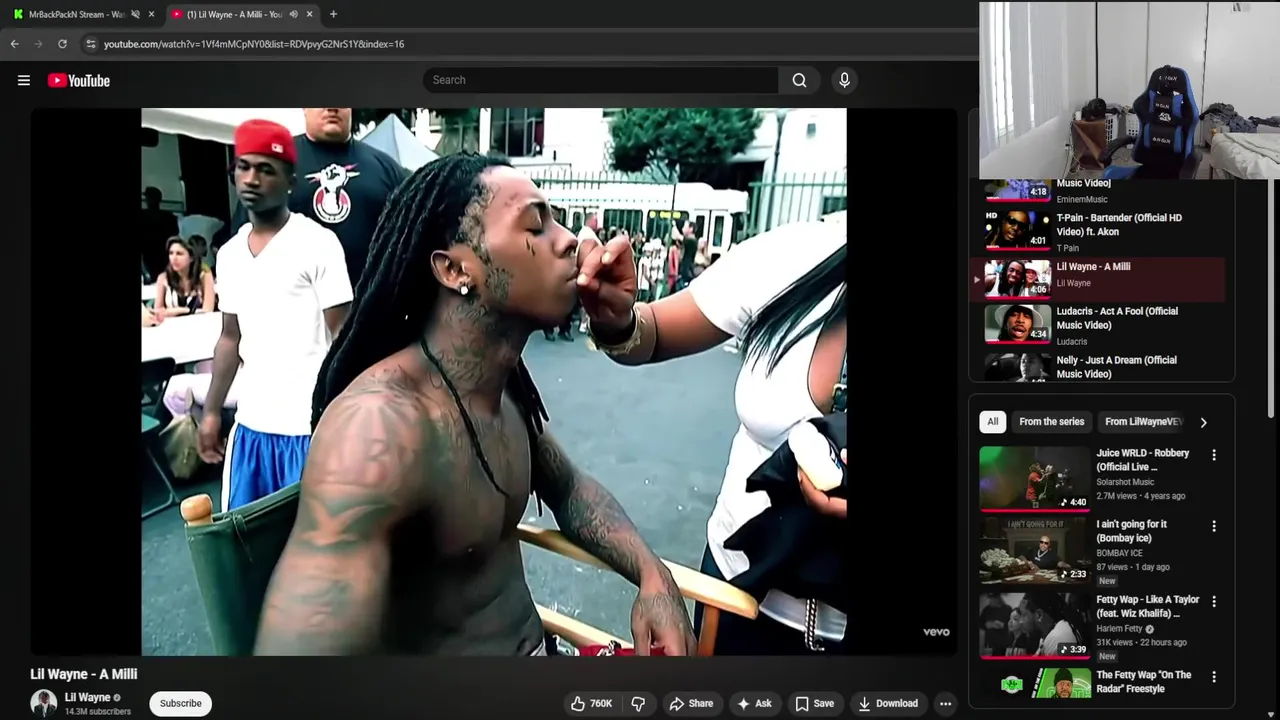The width and height of the screenshot is (1280, 720).
Task: Select the Lil Wayne - A Milli tab
Action: [x=235, y=14]
